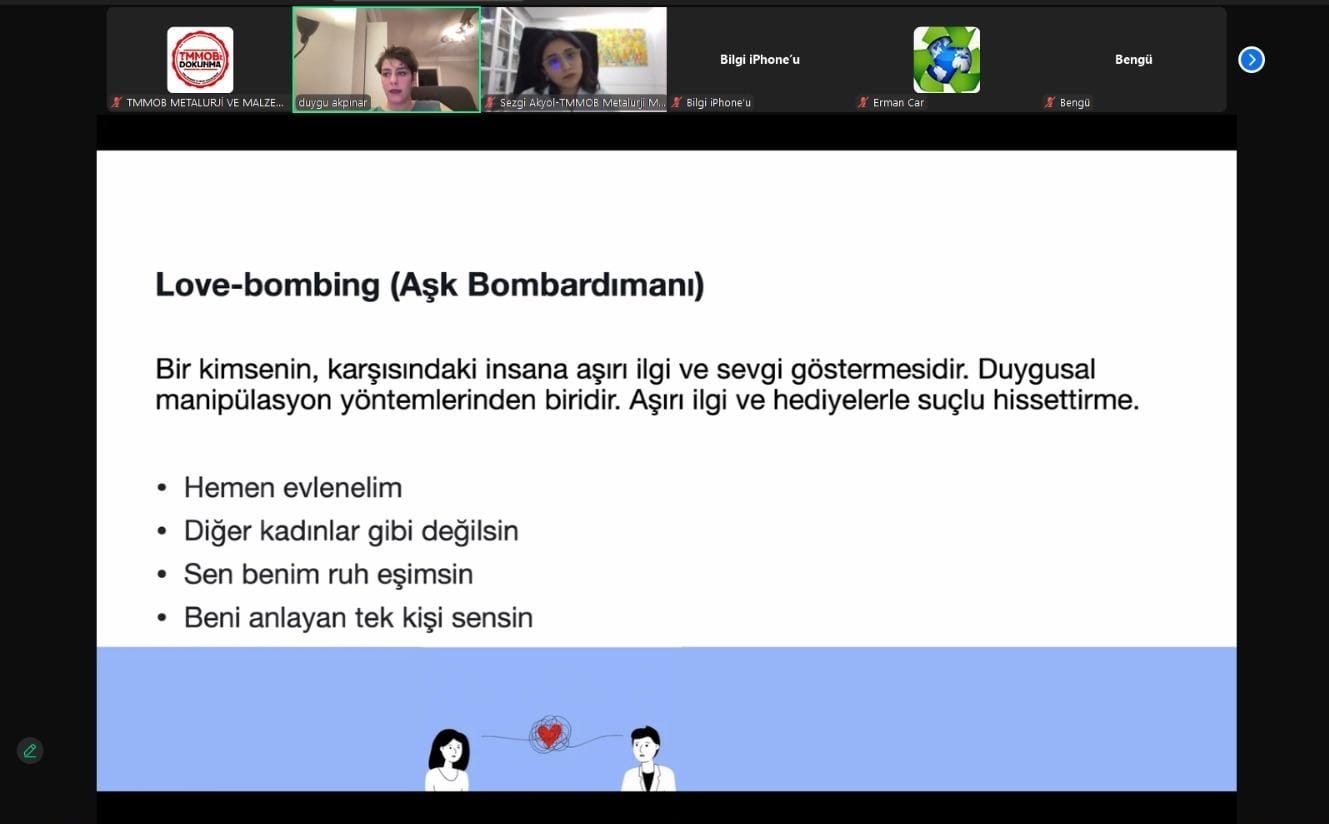Click the next participants arrow button
1329x824 pixels.
tap(1251, 60)
